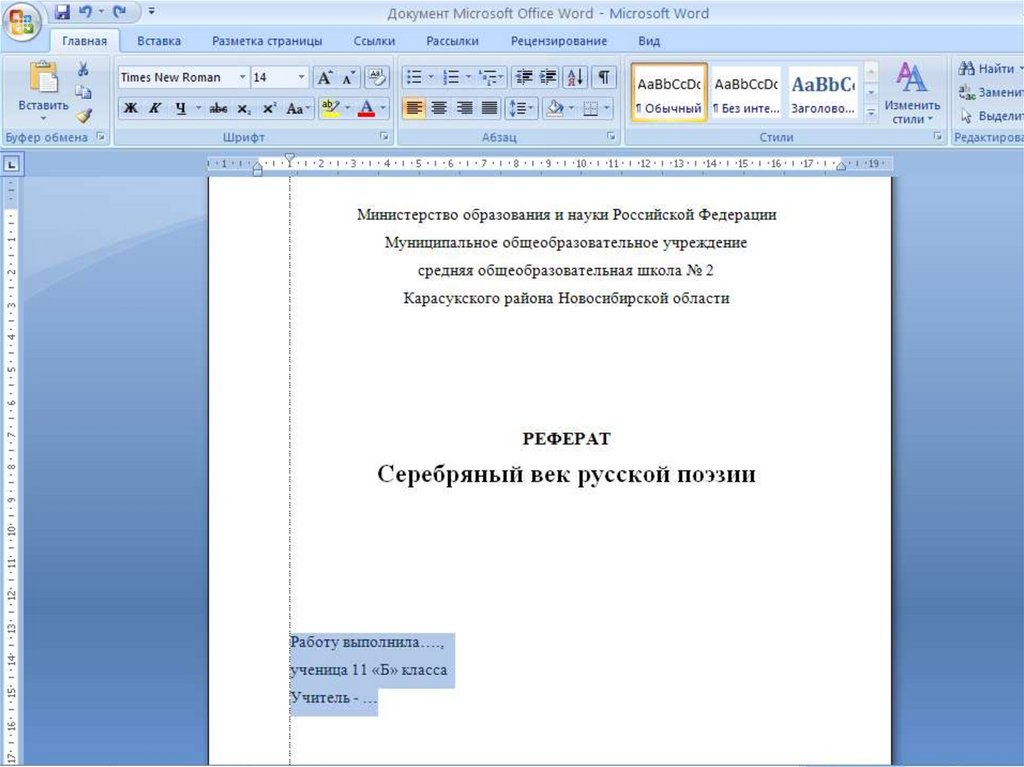Toggle Bold formatting (Ж)
The height and width of the screenshot is (767, 1024).
coord(131,108)
